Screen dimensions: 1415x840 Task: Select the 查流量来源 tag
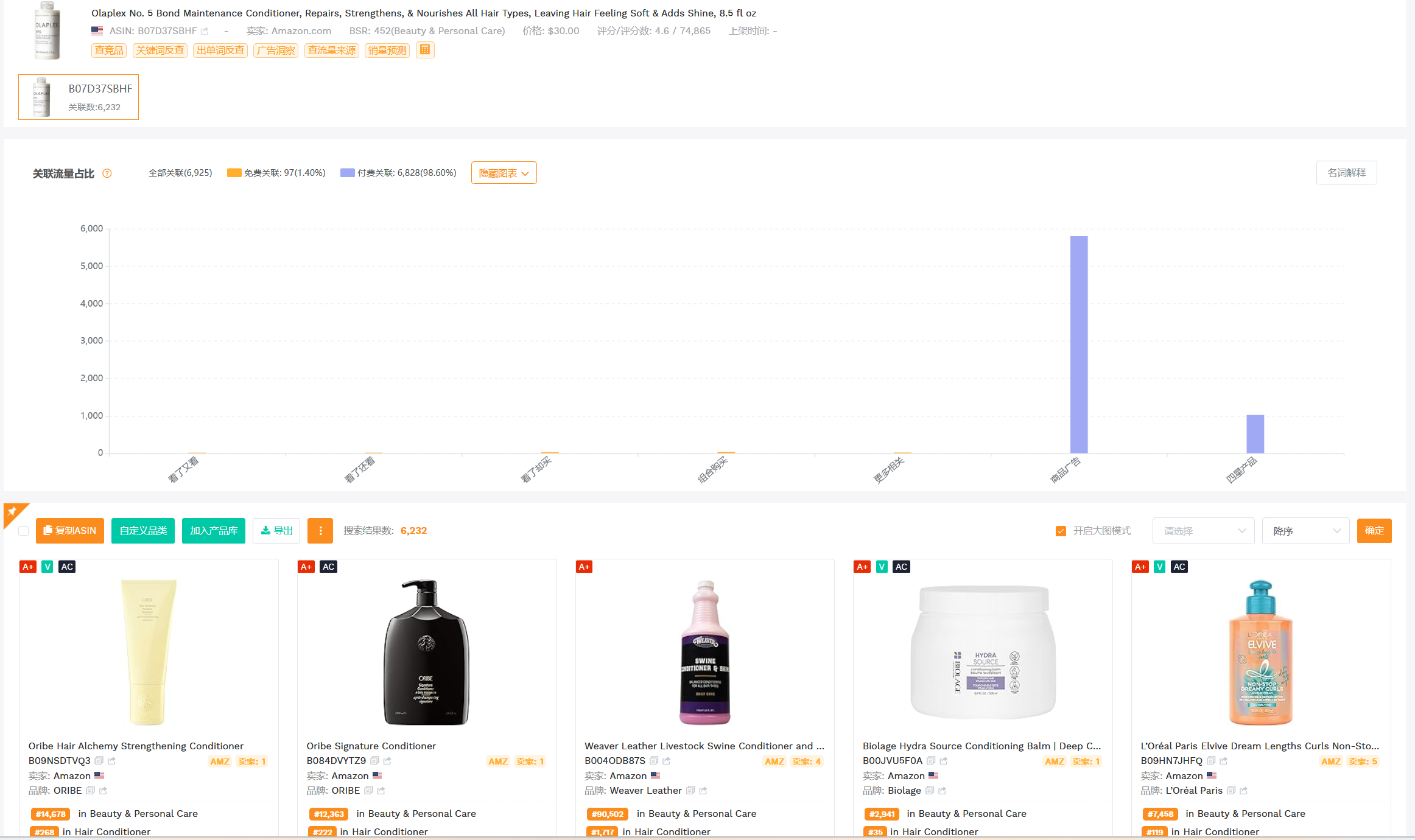(x=331, y=50)
